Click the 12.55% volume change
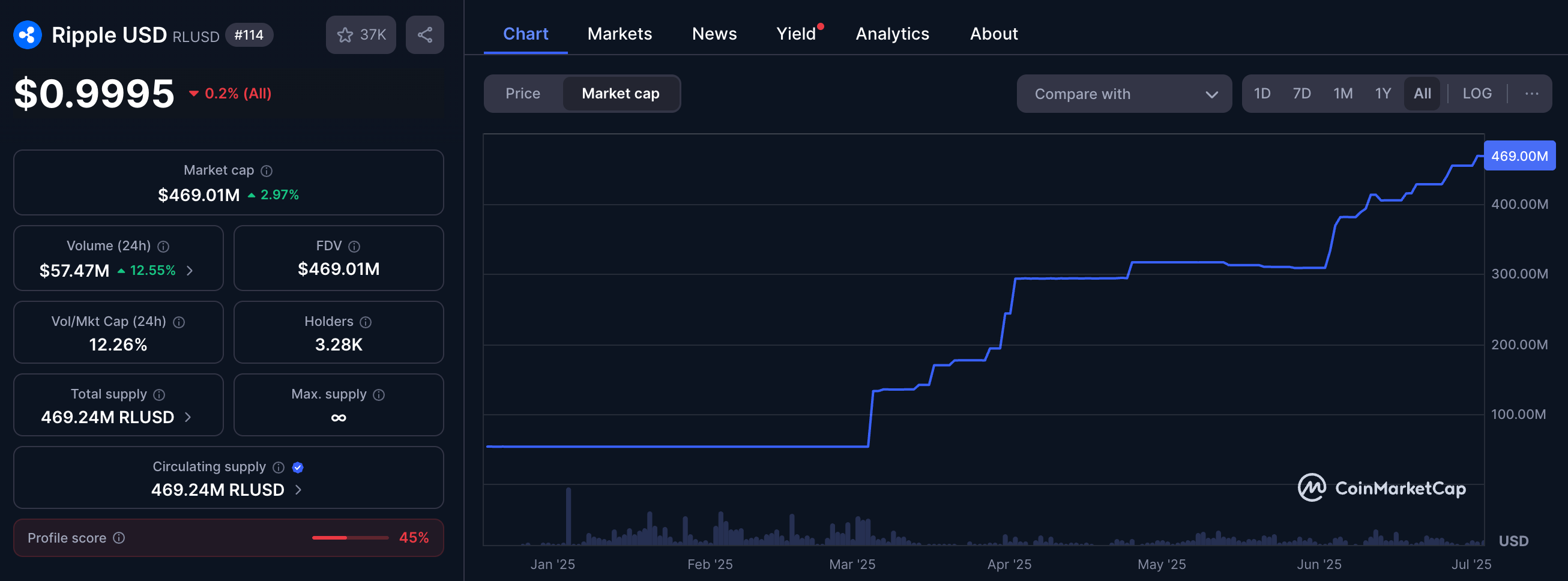Viewport: 1568px width, 581px height. click(153, 271)
